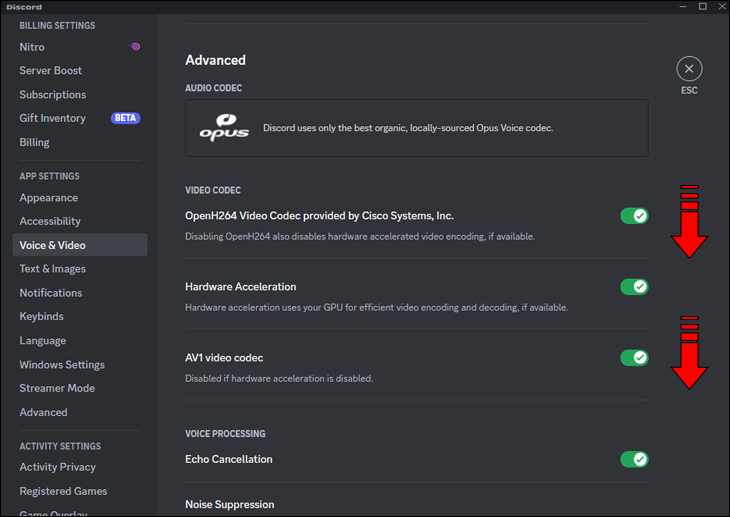Select Server Boost in billing settings
The image size is (730, 517).
[50, 71]
